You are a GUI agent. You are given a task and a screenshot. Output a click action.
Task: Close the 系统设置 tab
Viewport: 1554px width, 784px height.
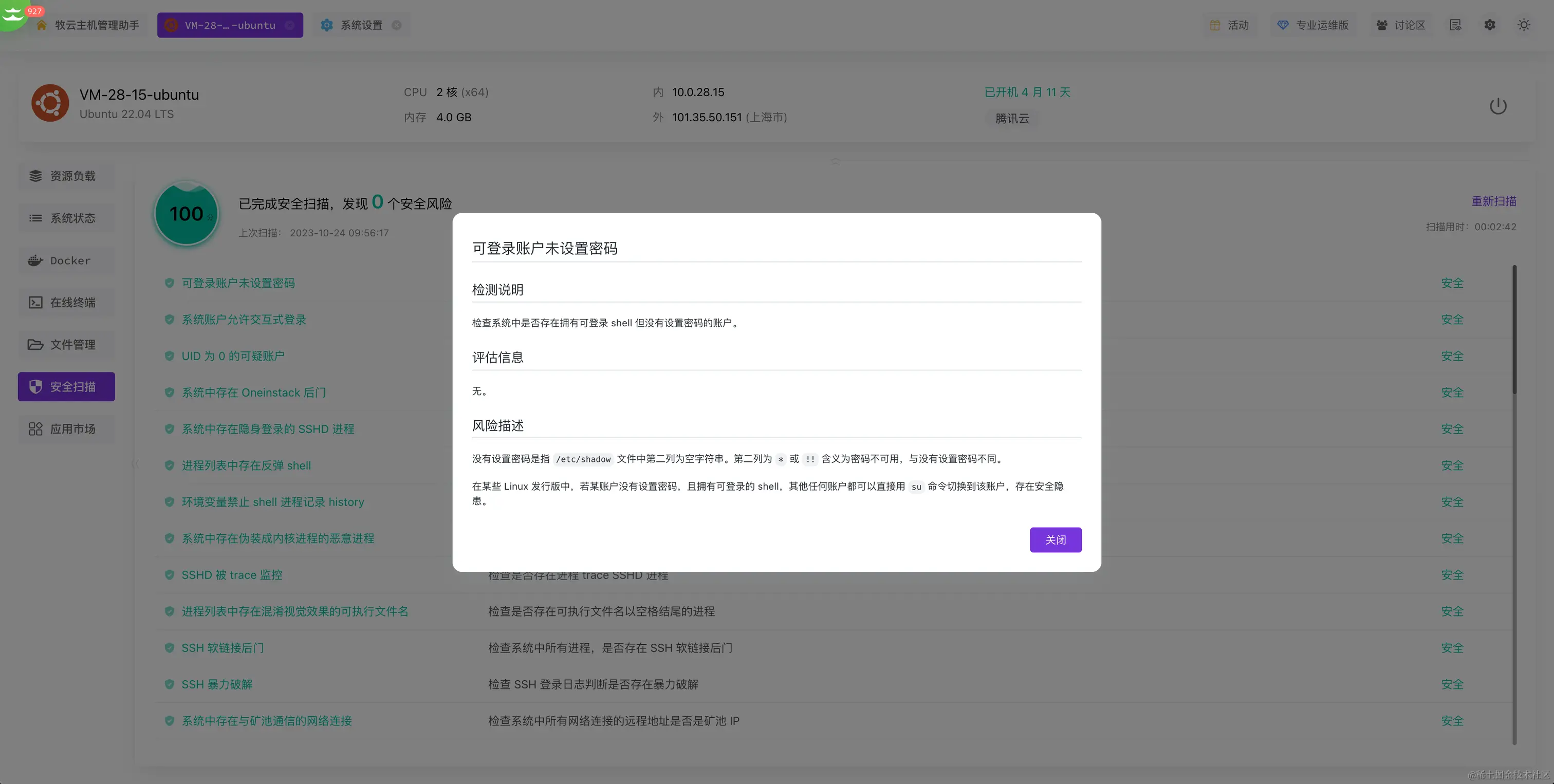[x=396, y=25]
